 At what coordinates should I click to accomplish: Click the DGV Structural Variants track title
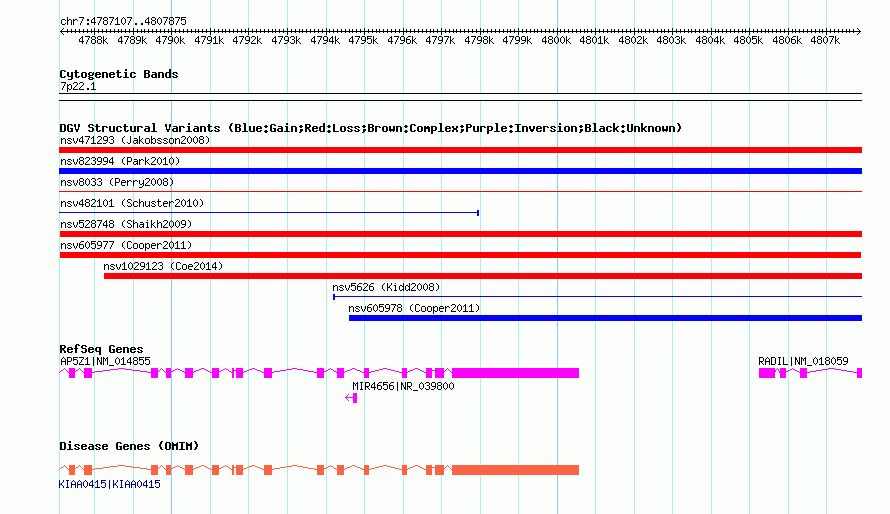click(370, 128)
